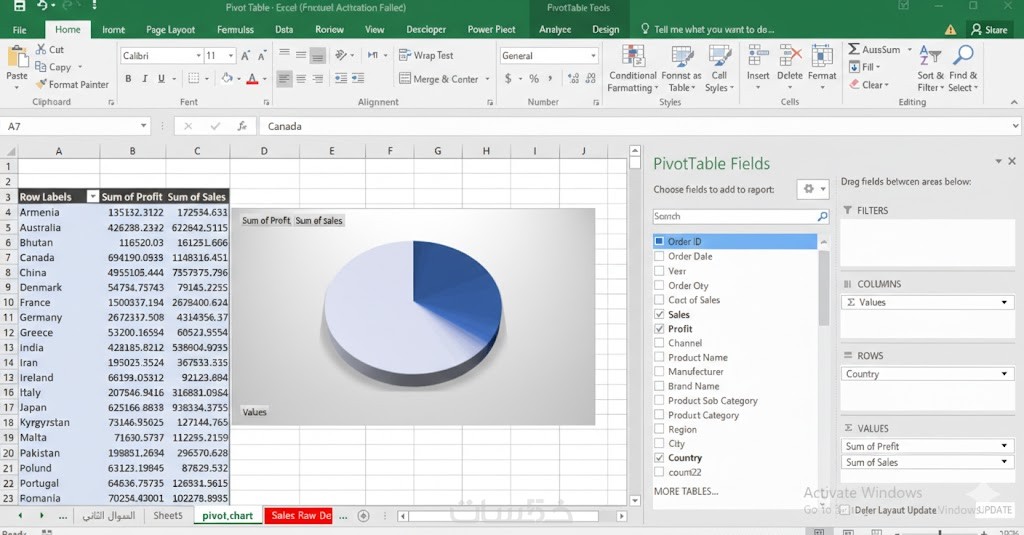Image resolution: width=1024 pixels, height=535 pixels.
Task: Click the Insert cells icon
Action: click(x=758, y=56)
